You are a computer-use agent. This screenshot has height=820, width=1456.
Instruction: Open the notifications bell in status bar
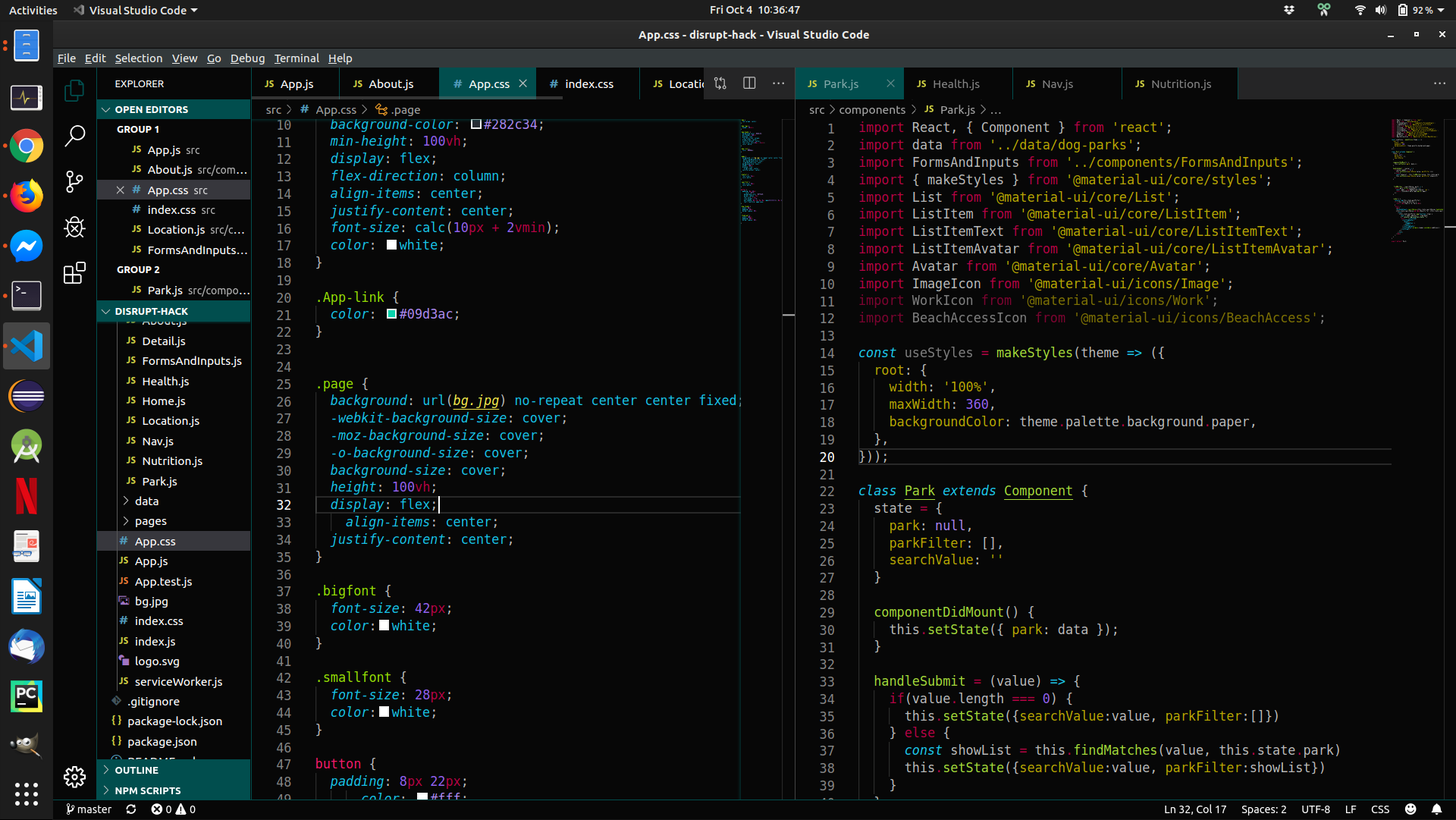coord(1436,809)
